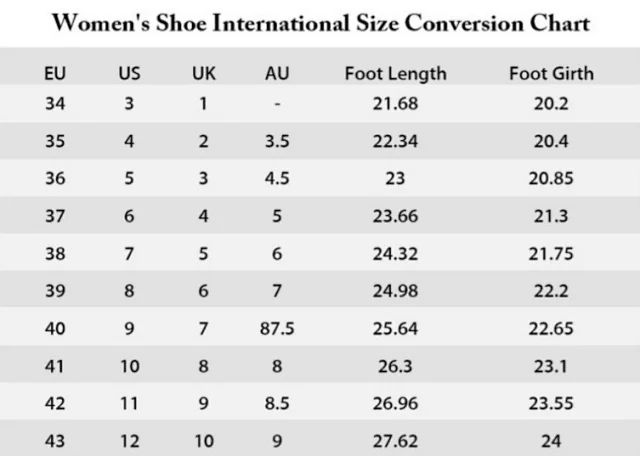Click the foot length 21.68 cell

pos(395,103)
